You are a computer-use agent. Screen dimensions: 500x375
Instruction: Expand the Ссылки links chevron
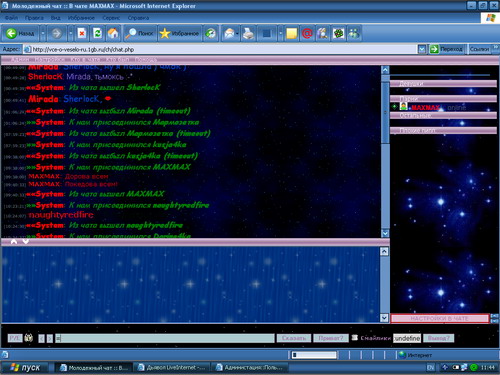[x=495, y=48]
